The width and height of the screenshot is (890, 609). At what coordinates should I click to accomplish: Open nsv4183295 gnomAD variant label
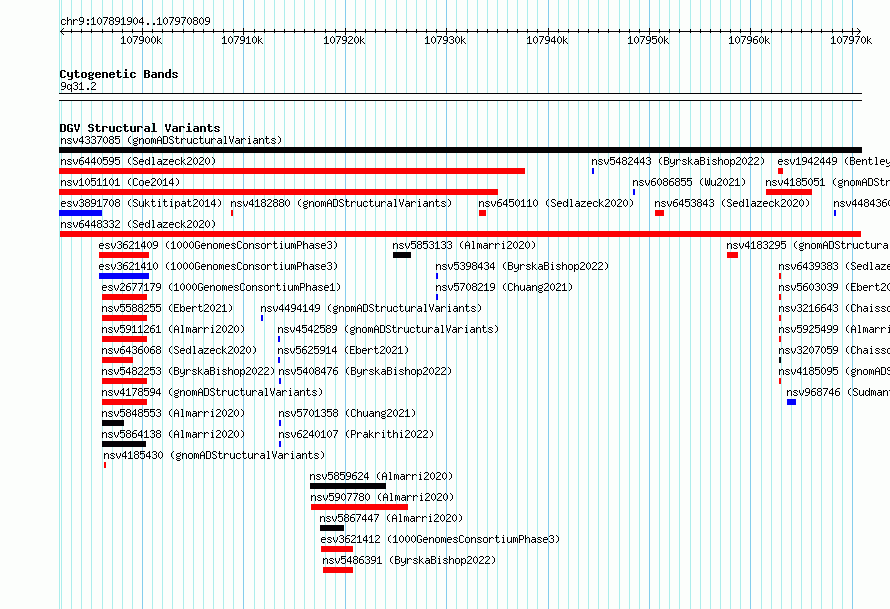coord(808,245)
